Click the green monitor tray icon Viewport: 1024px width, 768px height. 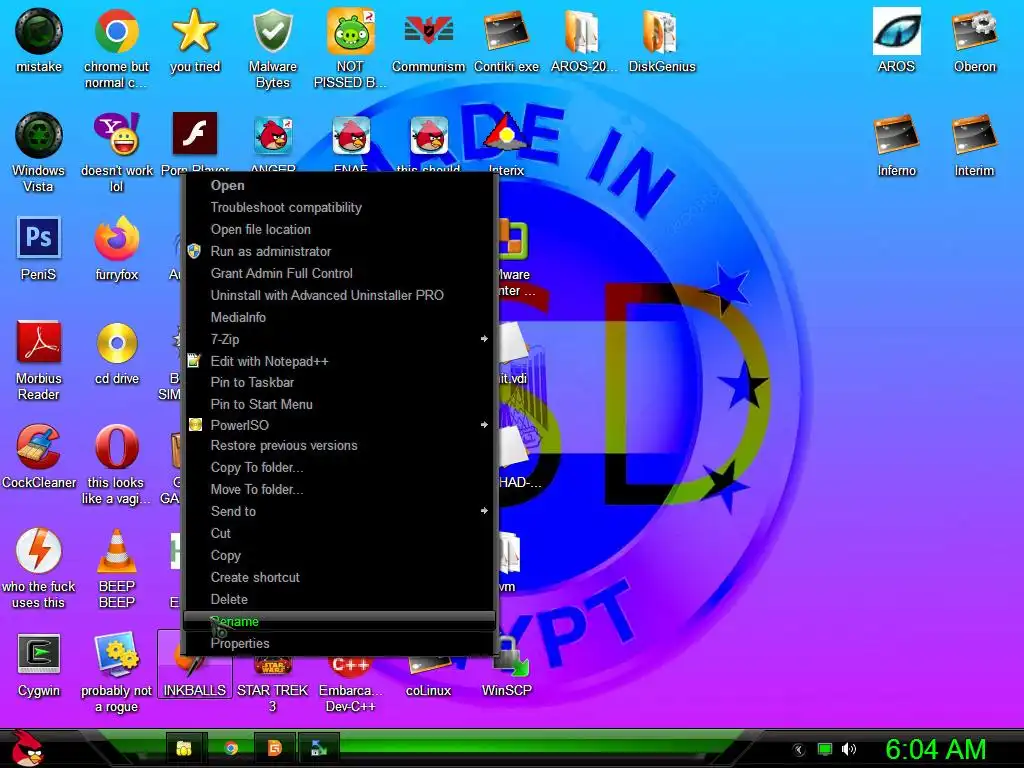[825, 750]
